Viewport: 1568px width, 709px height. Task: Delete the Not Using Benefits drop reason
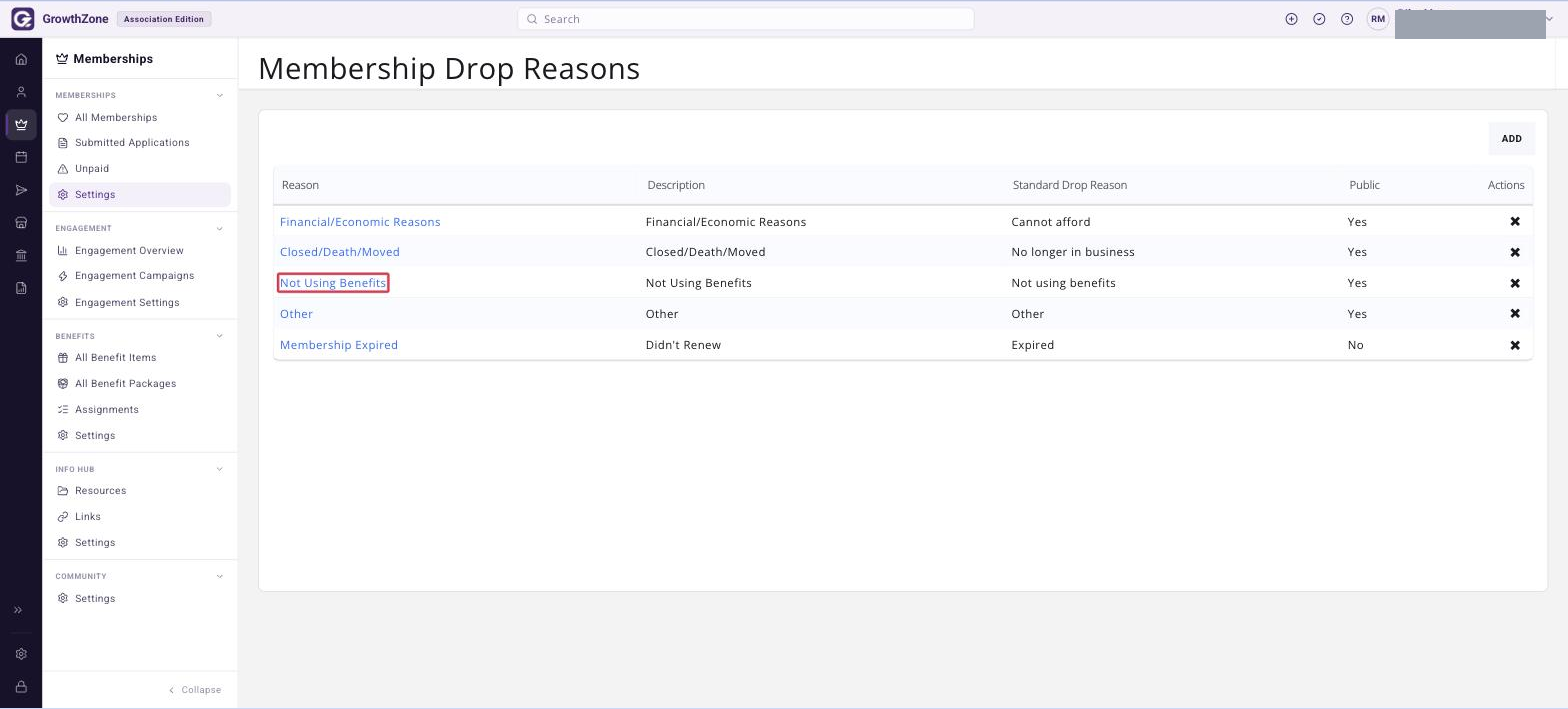1515,283
